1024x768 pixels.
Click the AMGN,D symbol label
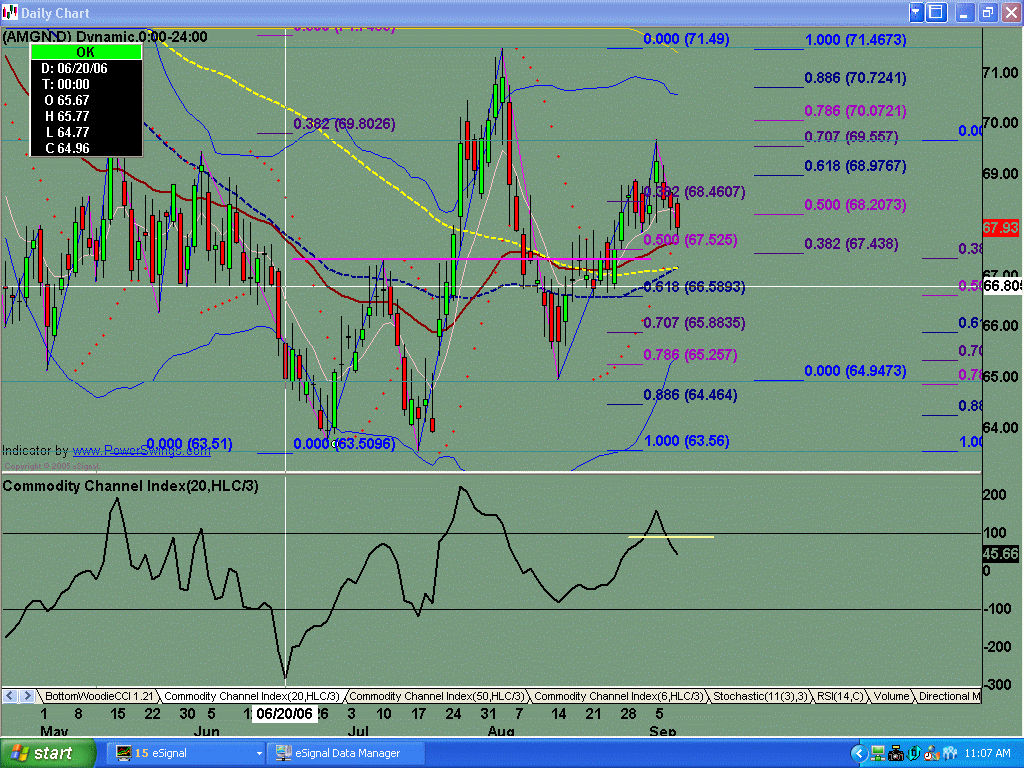click(x=37, y=37)
